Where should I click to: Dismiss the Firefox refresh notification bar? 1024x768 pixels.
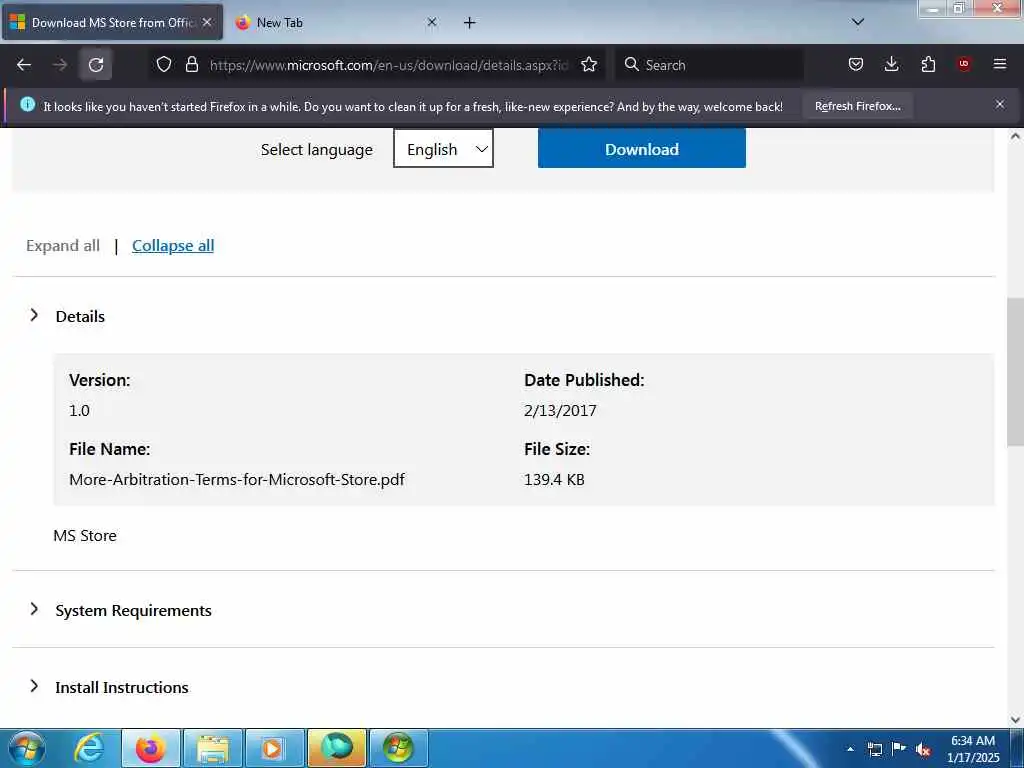click(1000, 104)
